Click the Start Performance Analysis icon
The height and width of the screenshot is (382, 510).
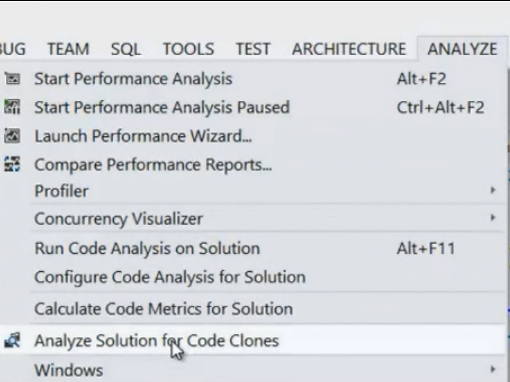(12, 79)
